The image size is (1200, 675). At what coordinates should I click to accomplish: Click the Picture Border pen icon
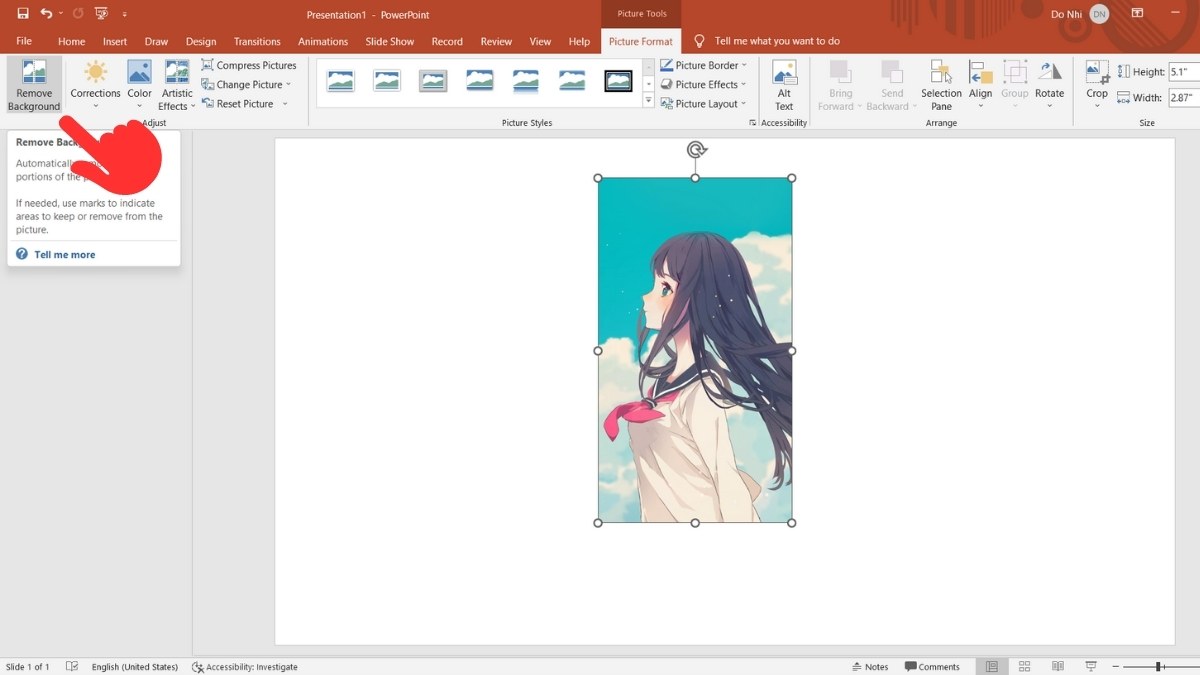point(667,65)
